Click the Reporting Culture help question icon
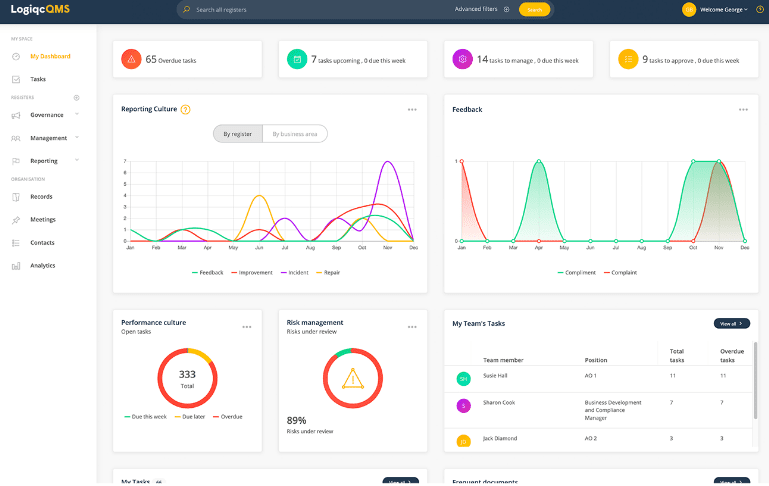 click(185, 109)
